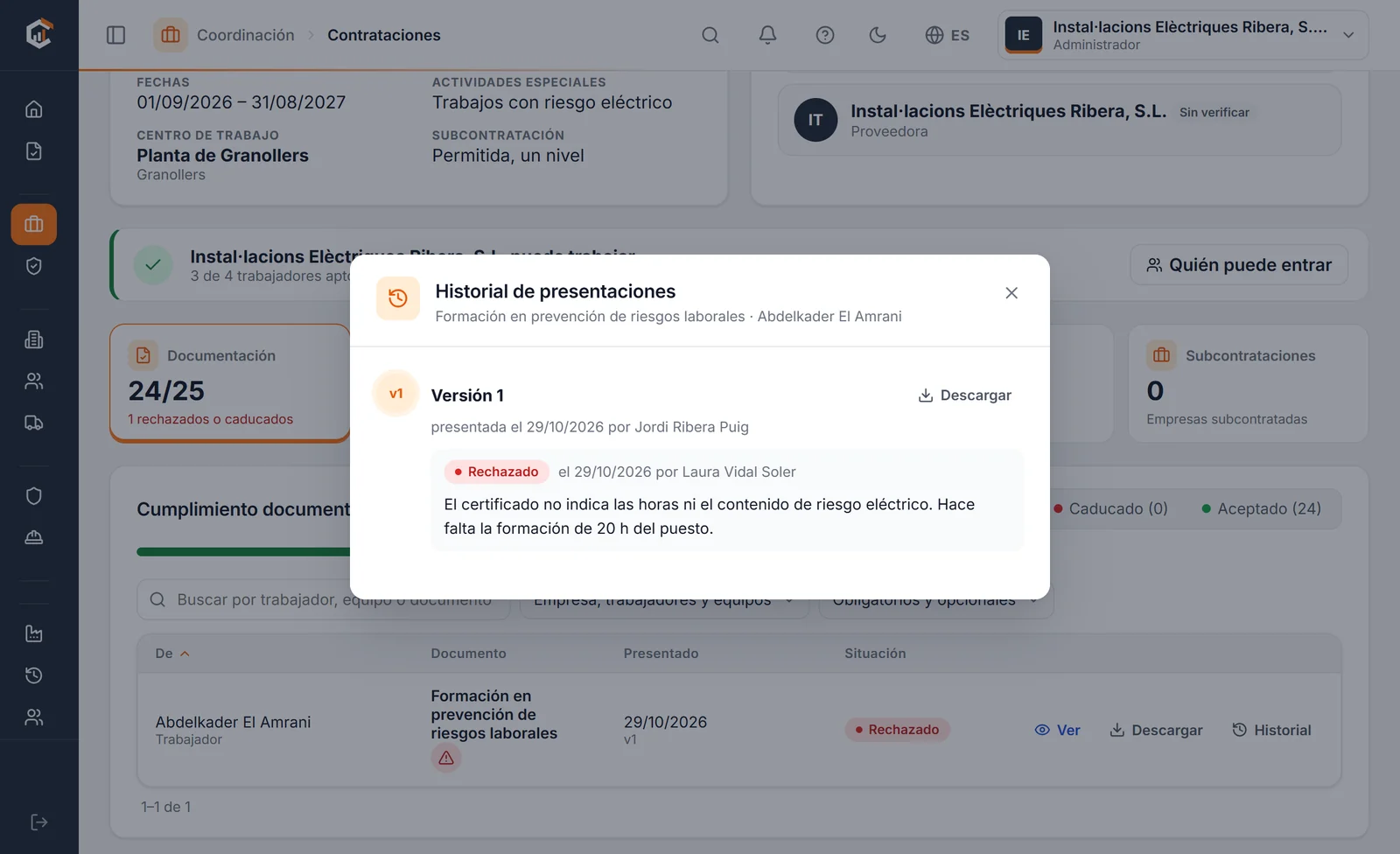Click the green compliance progress bar
The image size is (1400, 854).
pos(243,552)
